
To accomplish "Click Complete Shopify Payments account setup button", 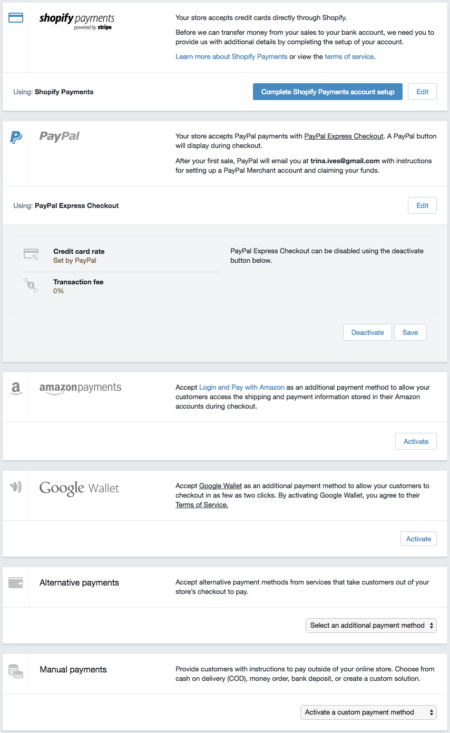I will (x=328, y=92).
